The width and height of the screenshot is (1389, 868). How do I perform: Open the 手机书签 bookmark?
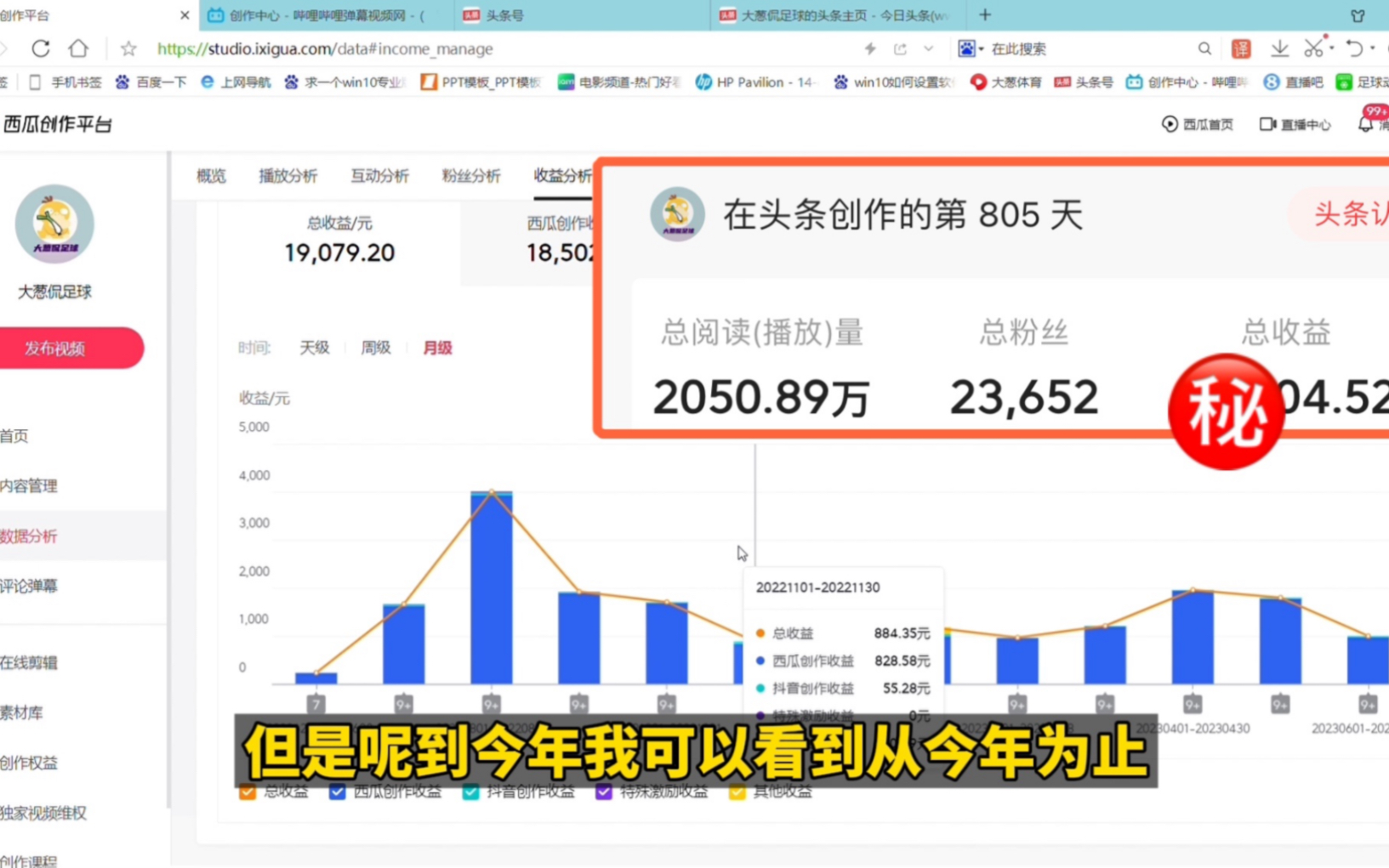65,82
